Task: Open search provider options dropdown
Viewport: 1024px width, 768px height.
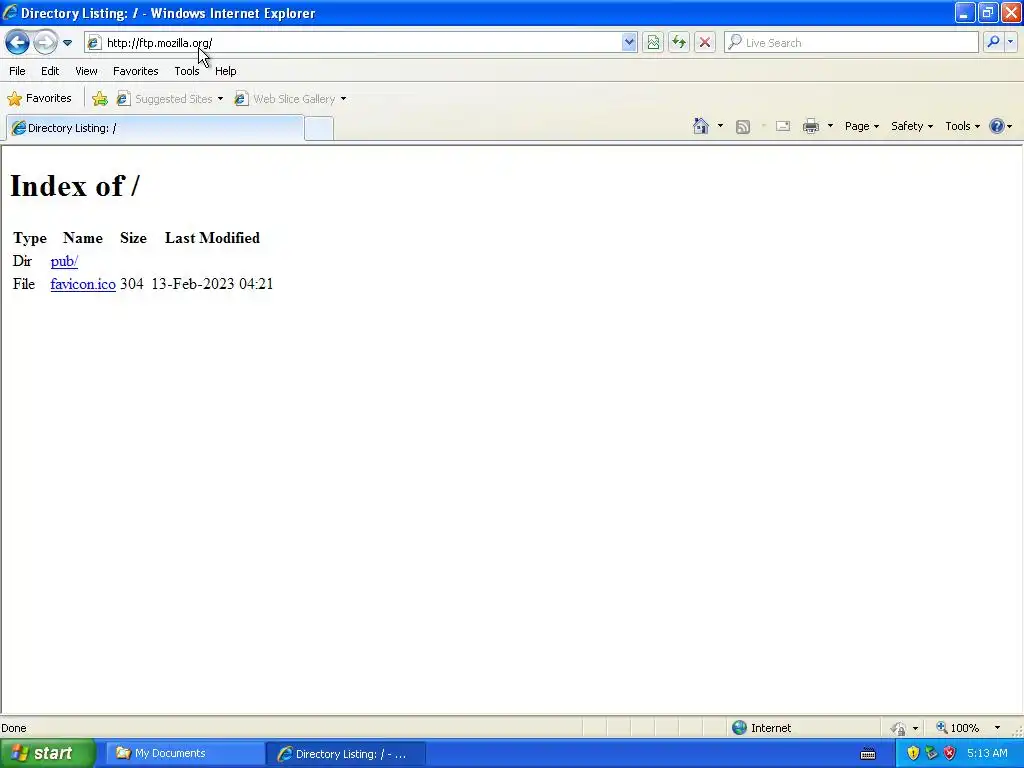Action: click(x=1010, y=42)
